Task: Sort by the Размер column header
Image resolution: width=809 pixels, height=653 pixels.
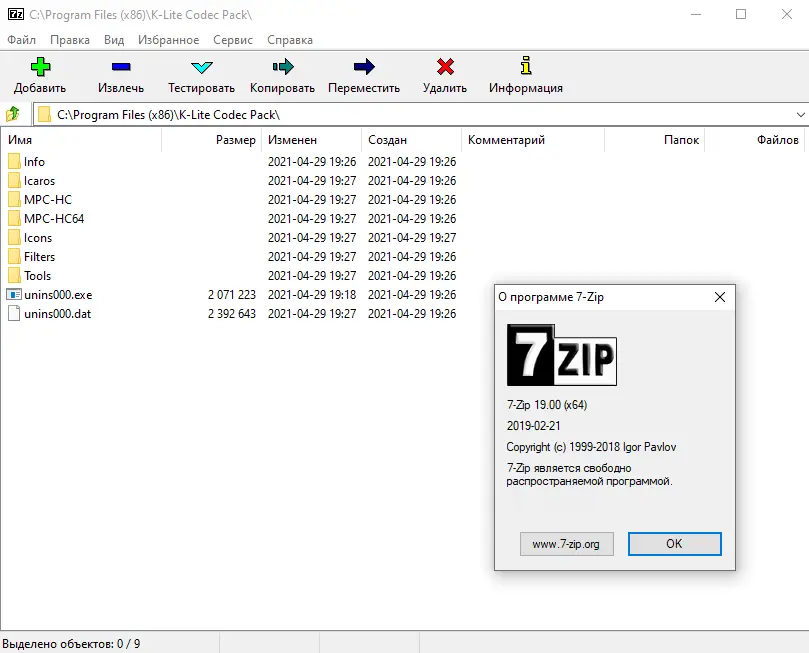Action: click(x=212, y=140)
